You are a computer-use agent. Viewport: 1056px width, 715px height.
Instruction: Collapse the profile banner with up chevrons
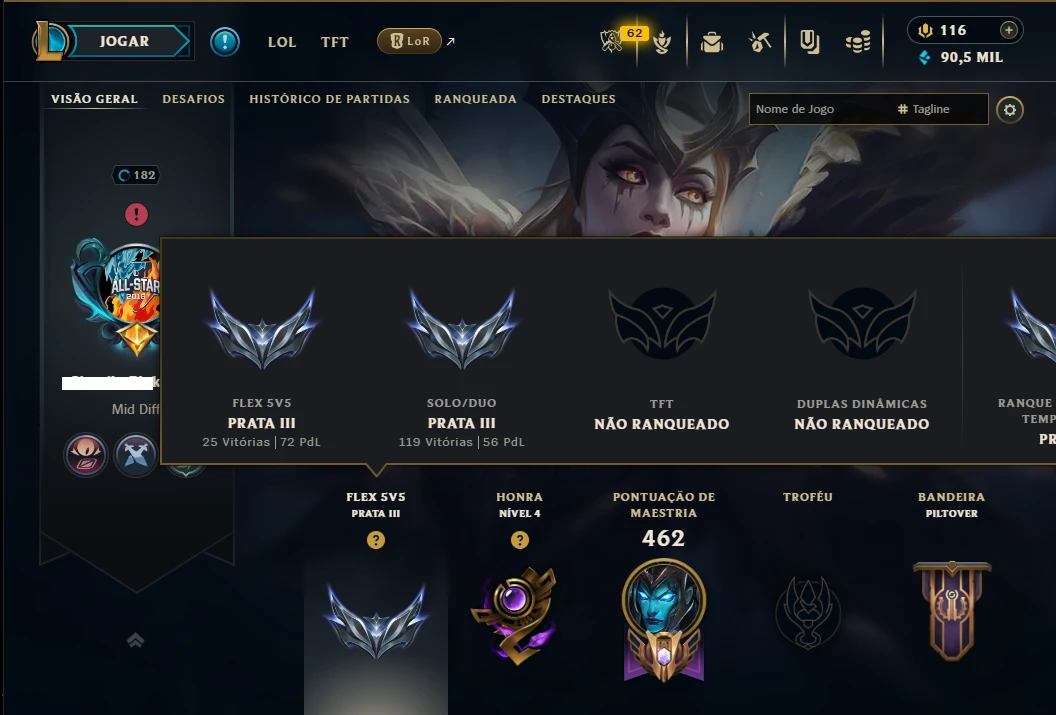pos(135,640)
